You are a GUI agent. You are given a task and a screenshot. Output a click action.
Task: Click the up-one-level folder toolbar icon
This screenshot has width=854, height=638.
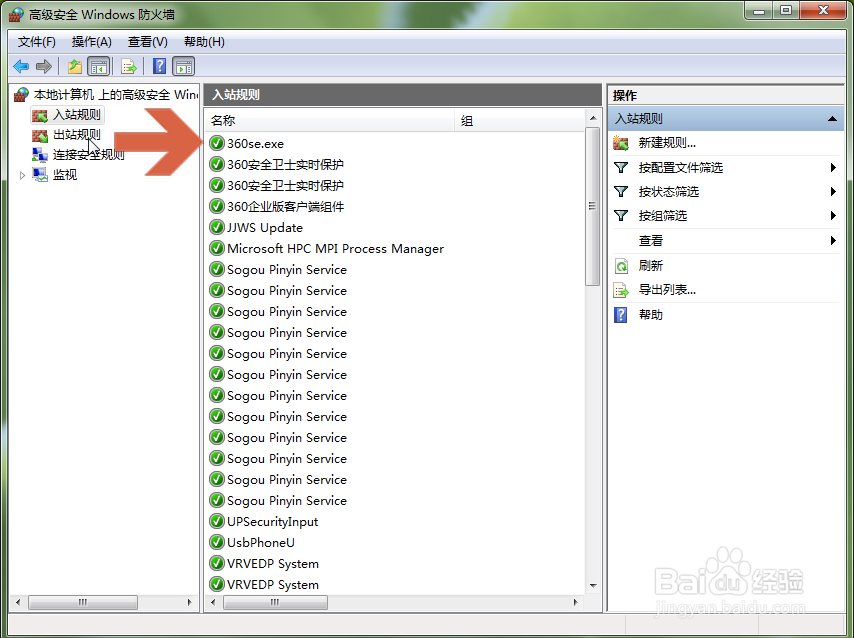(75, 66)
